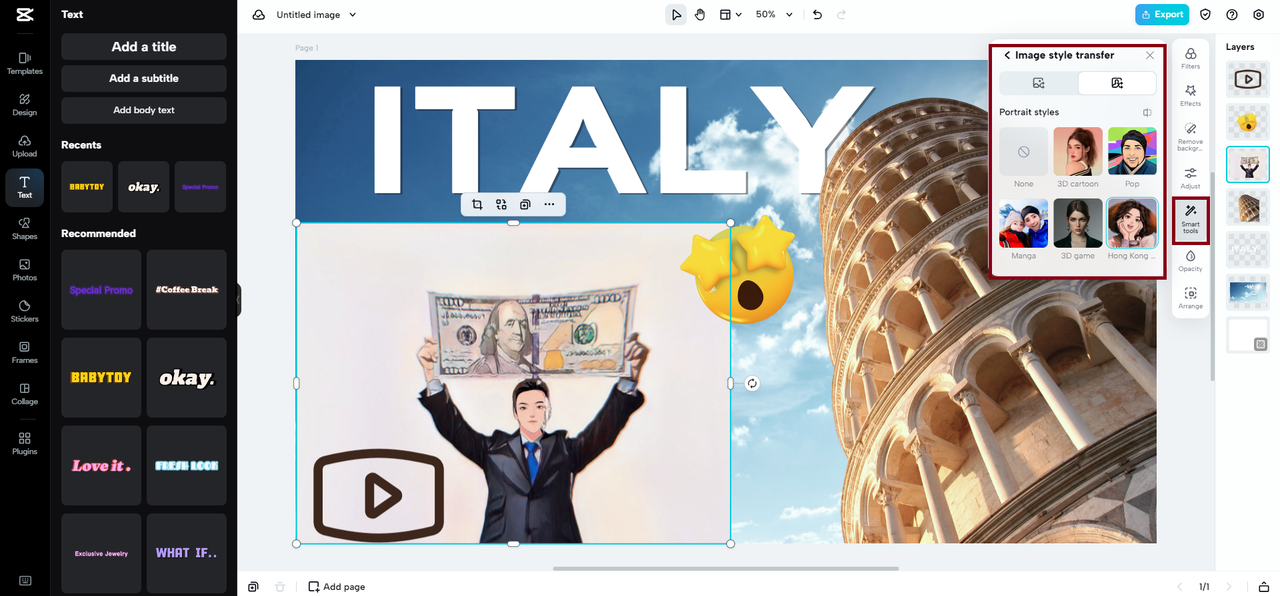Viewport: 1280px width, 596px height.
Task: Select the pointer selection tool
Action: 676,15
